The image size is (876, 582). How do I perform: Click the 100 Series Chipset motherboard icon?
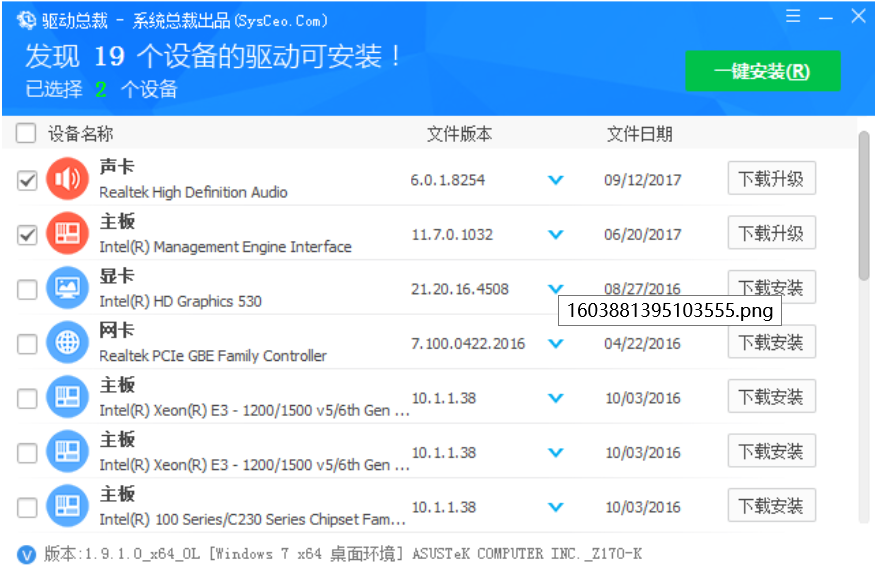68,506
